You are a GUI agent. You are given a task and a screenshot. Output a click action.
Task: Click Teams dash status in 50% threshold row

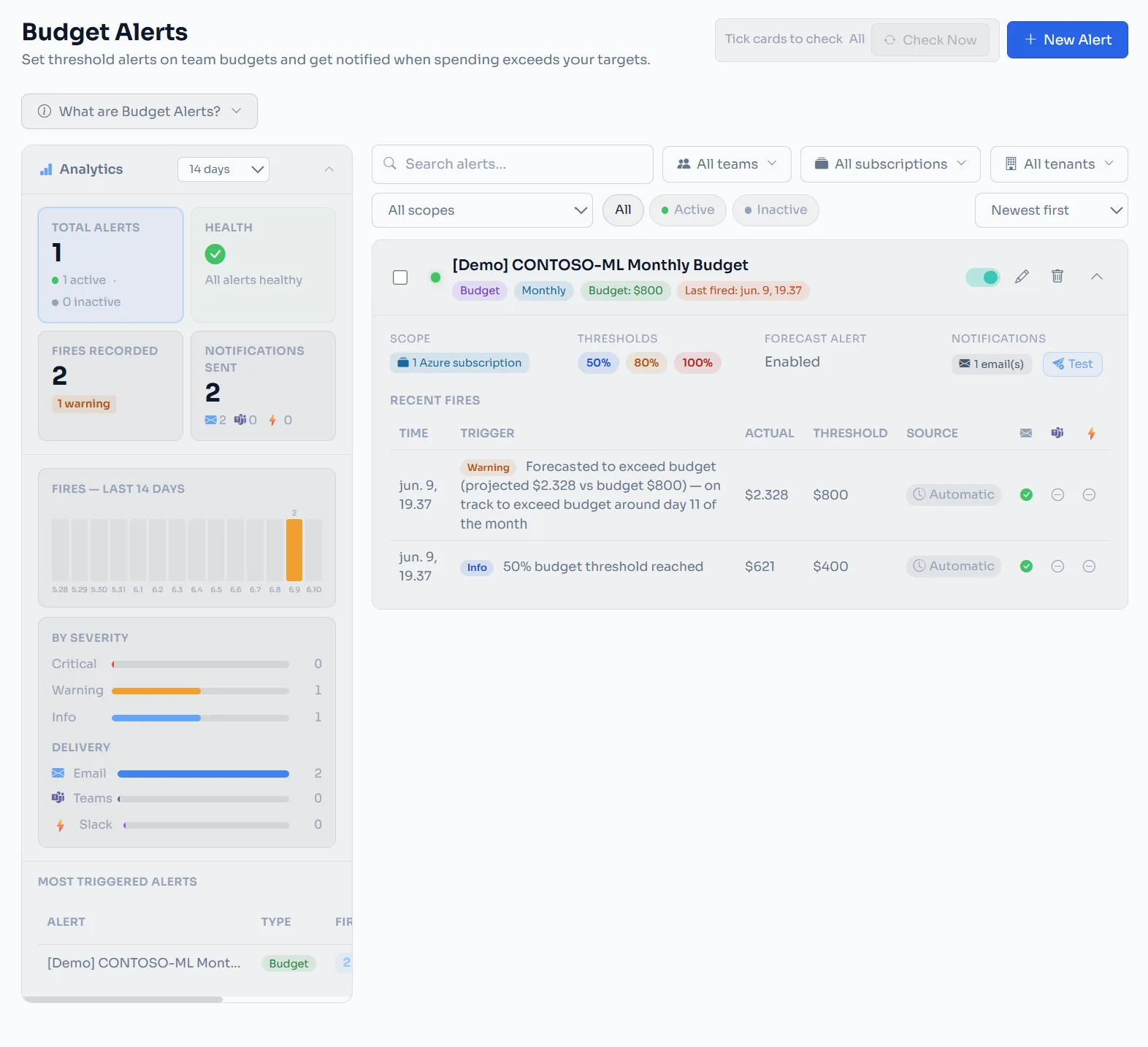pos(1057,567)
